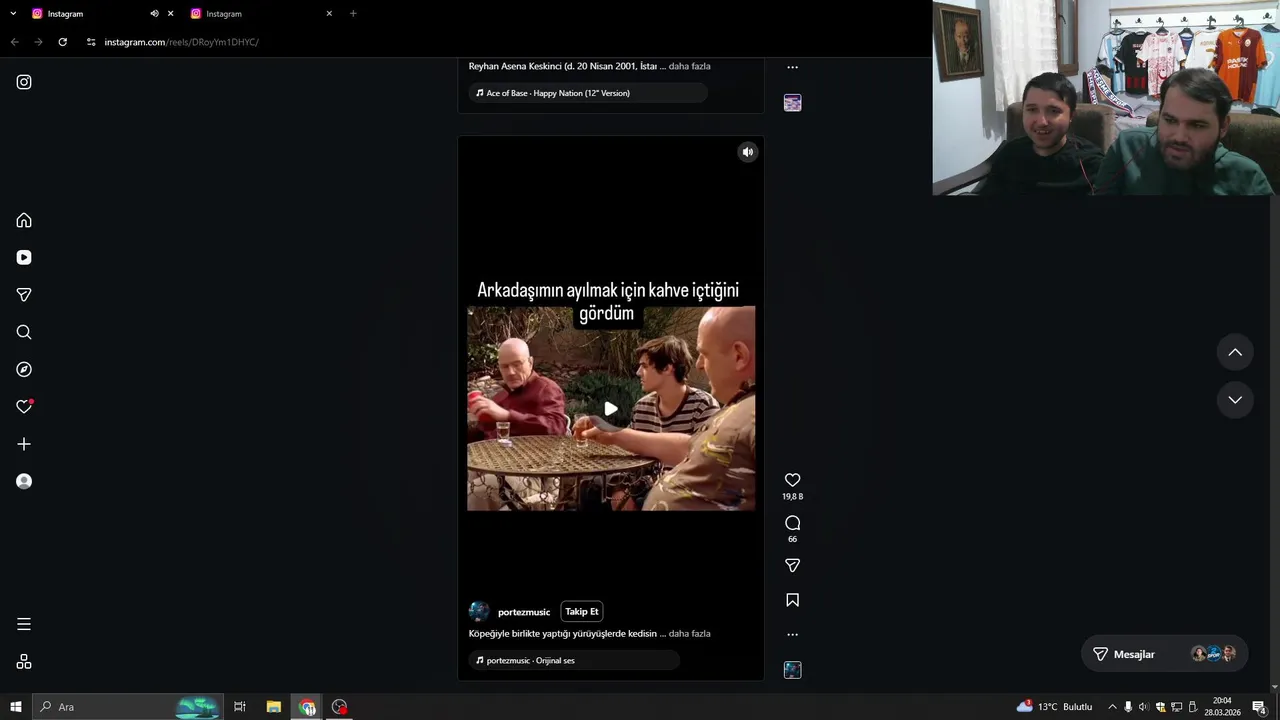Open clock and date 20:04

tap(1222, 707)
